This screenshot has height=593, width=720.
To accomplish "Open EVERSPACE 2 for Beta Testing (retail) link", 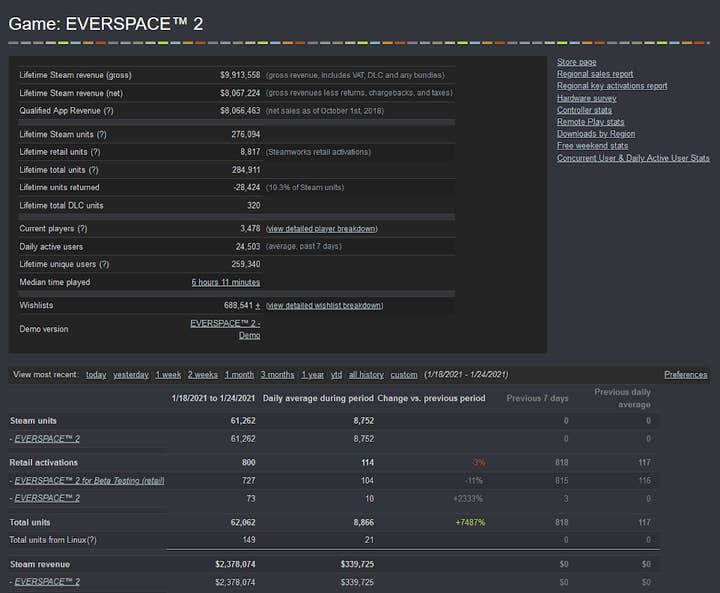I will click(x=89, y=481).
